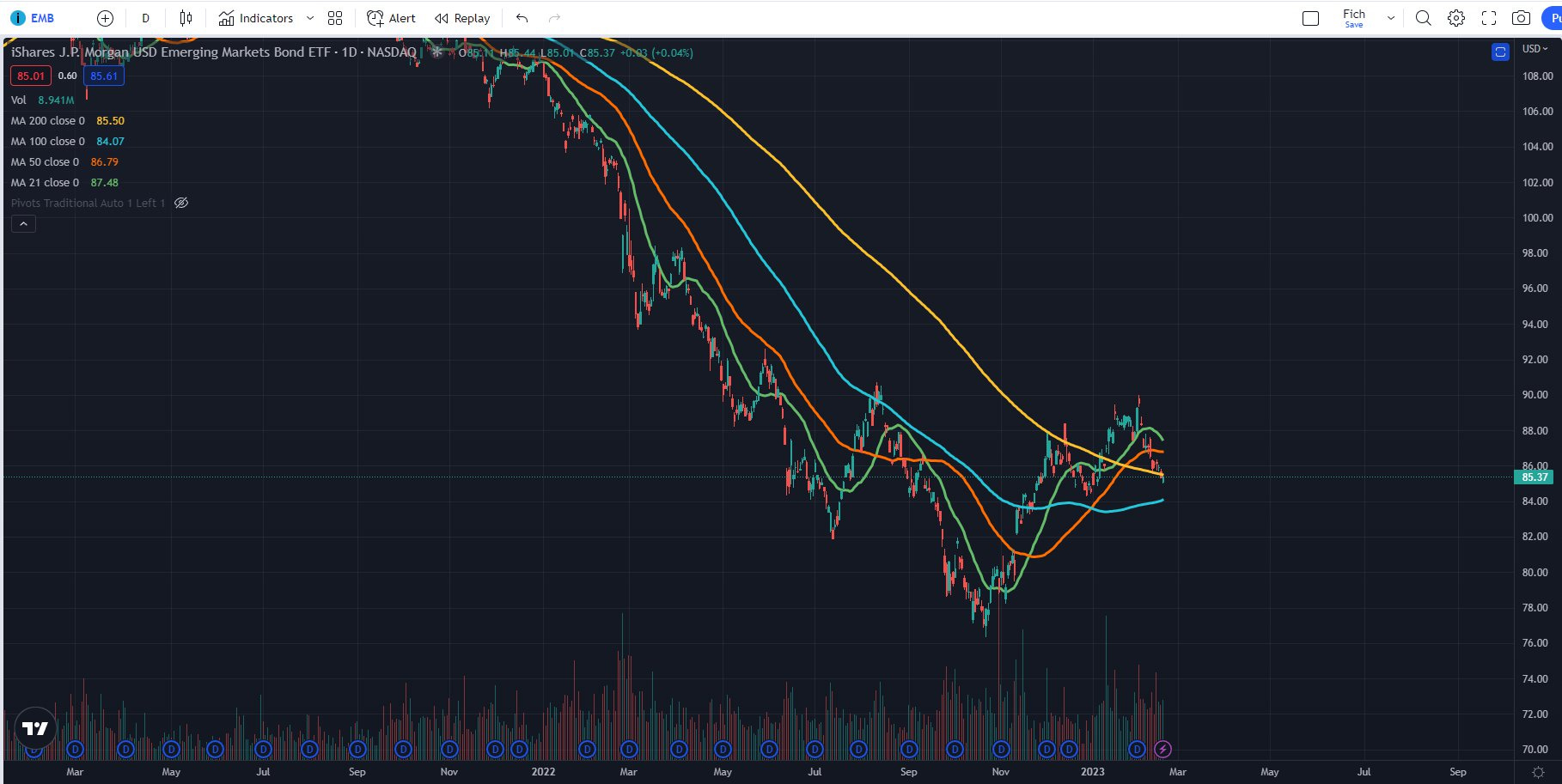The height and width of the screenshot is (784, 1562).
Task: Start bar Replay mode
Action: click(x=462, y=18)
